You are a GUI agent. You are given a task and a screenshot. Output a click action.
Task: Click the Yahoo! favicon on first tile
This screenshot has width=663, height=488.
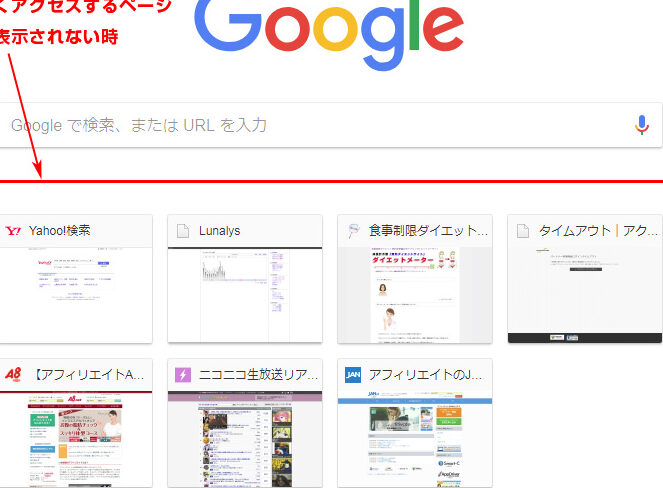click(x=13, y=231)
